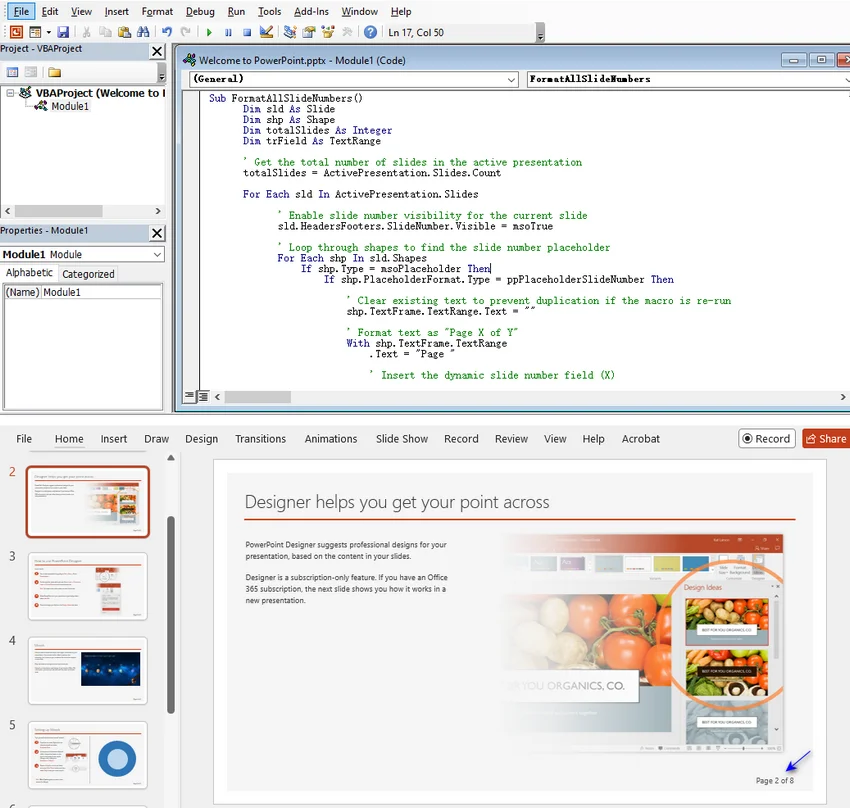Click the Redo arrow icon
The width and height of the screenshot is (850, 808).
(x=185, y=32)
